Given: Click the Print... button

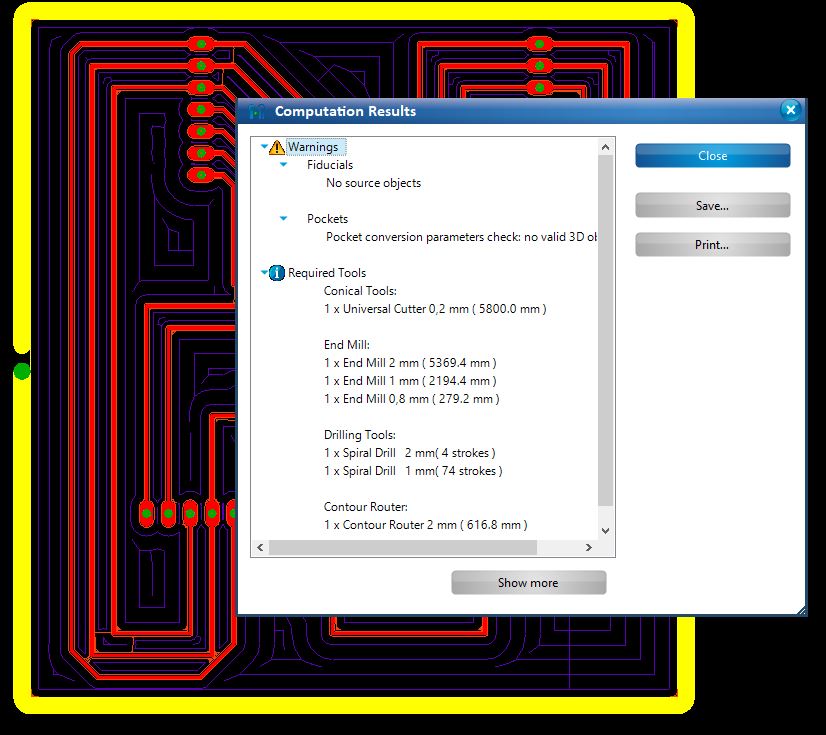Looking at the screenshot, I should (713, 245).
